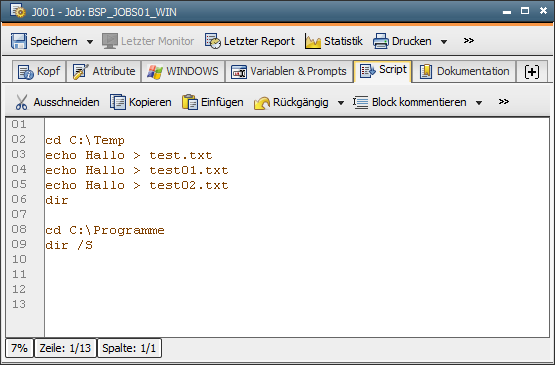Click the [+] add tab button
Screen dimensions: 555x365
pos(532,72)
